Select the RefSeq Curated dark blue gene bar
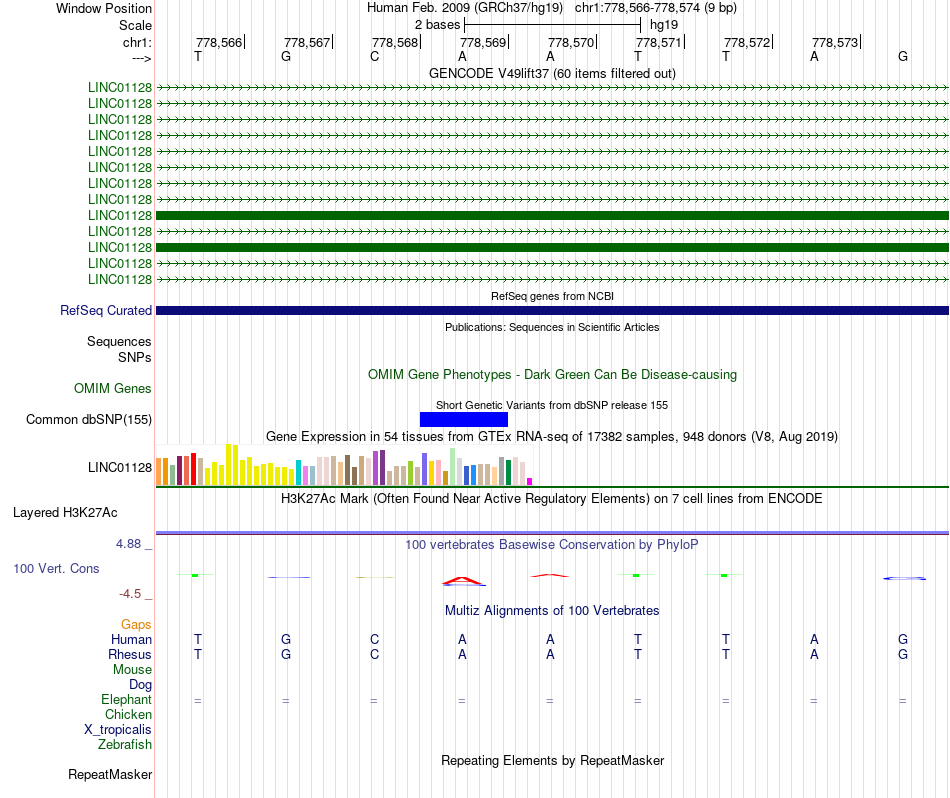The image size is (950, 798). 552,310
